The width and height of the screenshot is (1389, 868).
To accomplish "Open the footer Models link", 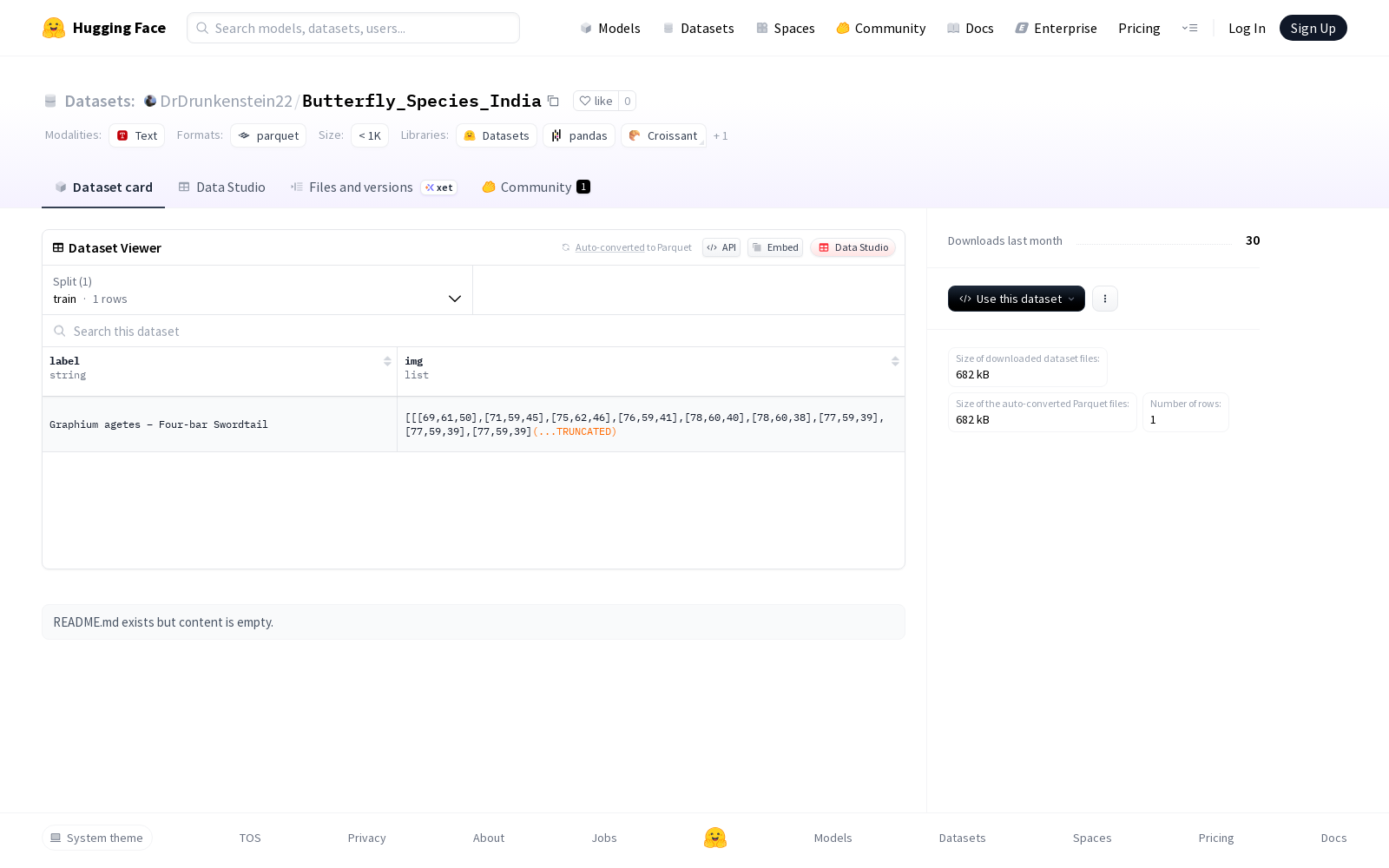I will 833,838.
